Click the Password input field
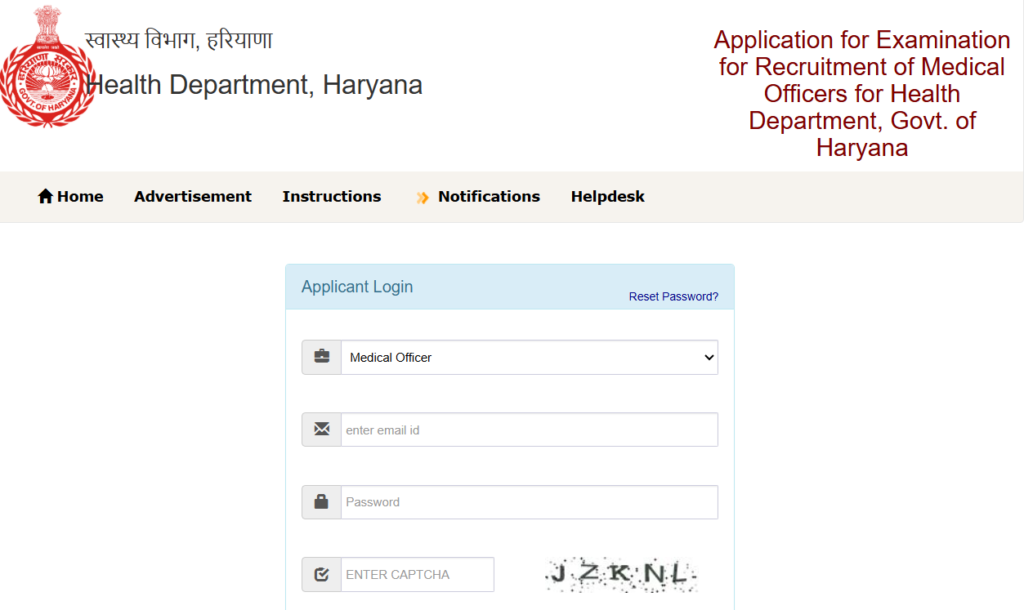Image resolution: width=1024 pixels, height=610 pixels. (x=529, y=502)
